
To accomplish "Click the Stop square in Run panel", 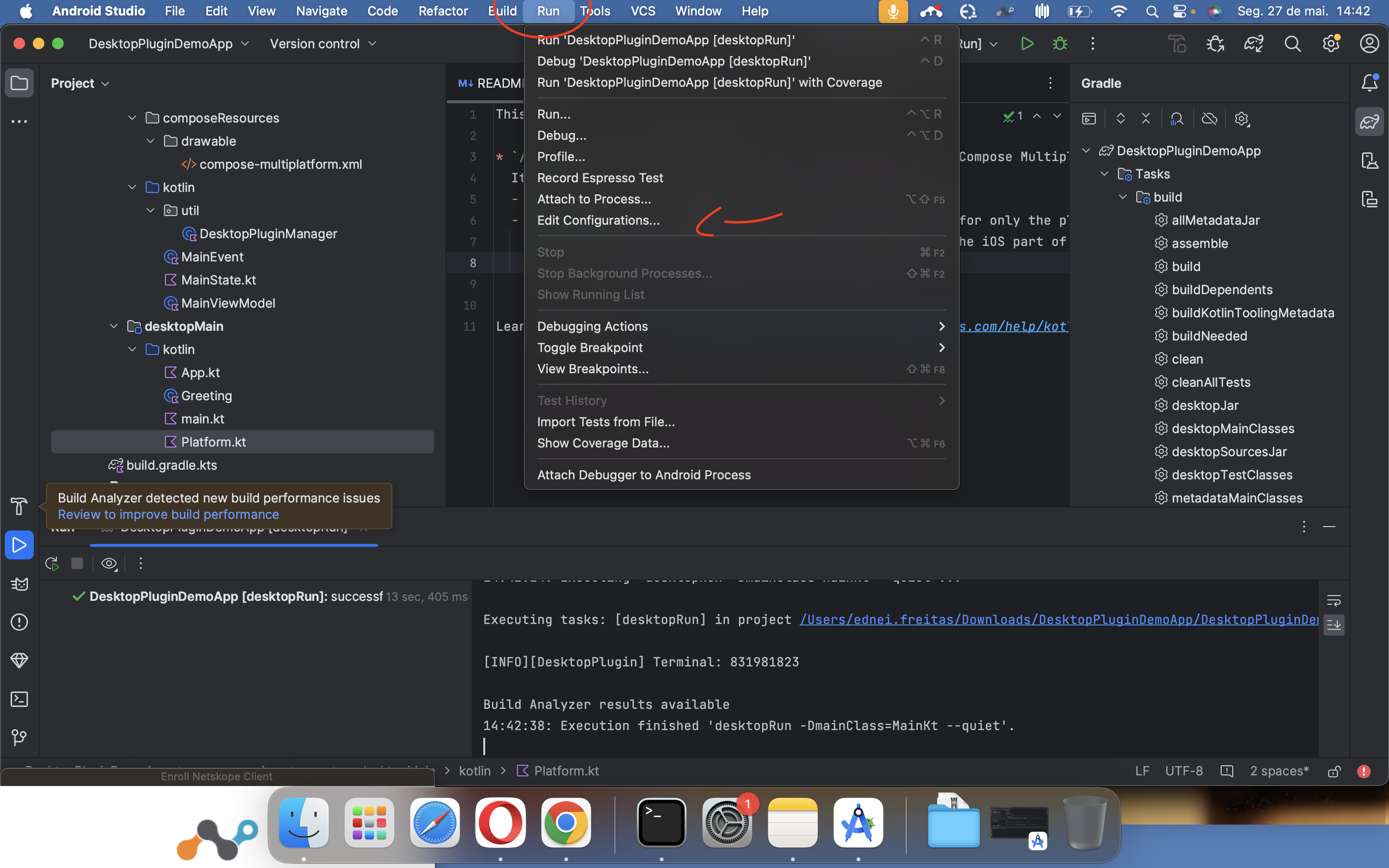I will coord(77,564).
